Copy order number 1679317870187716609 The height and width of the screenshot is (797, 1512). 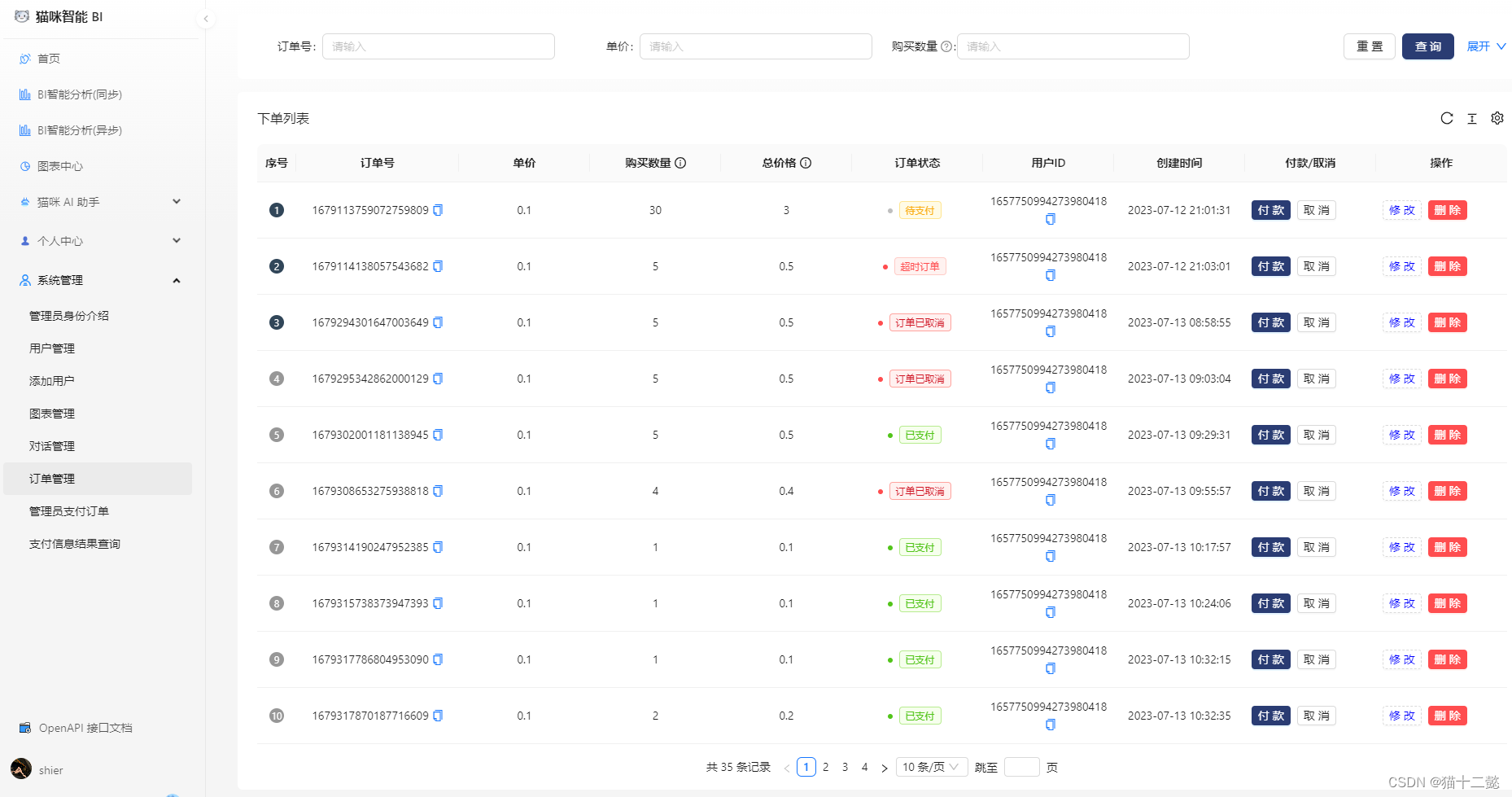(x=438, y=716)
